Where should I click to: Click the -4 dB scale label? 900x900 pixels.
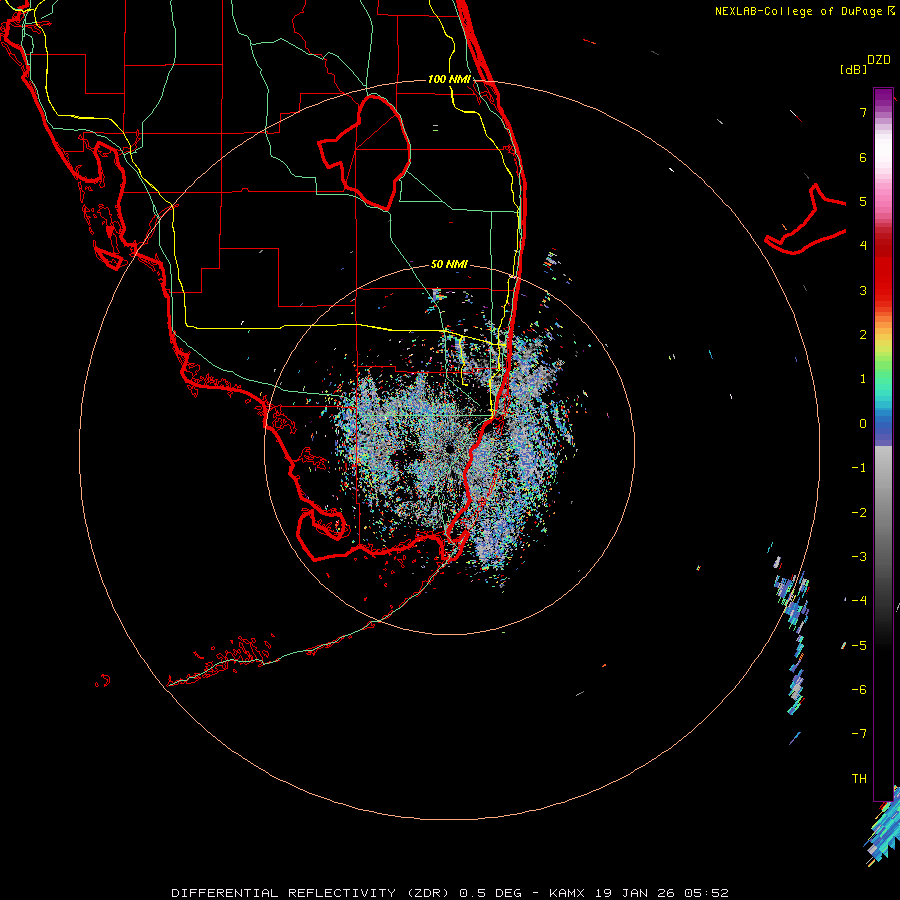pyautogui.click(x=859, y=600)
